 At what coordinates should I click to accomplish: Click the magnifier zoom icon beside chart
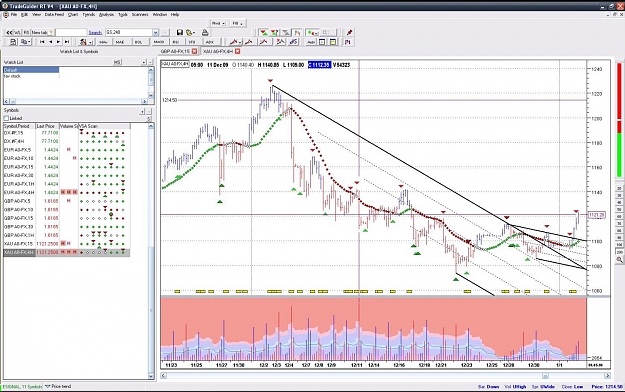point(619,260)
